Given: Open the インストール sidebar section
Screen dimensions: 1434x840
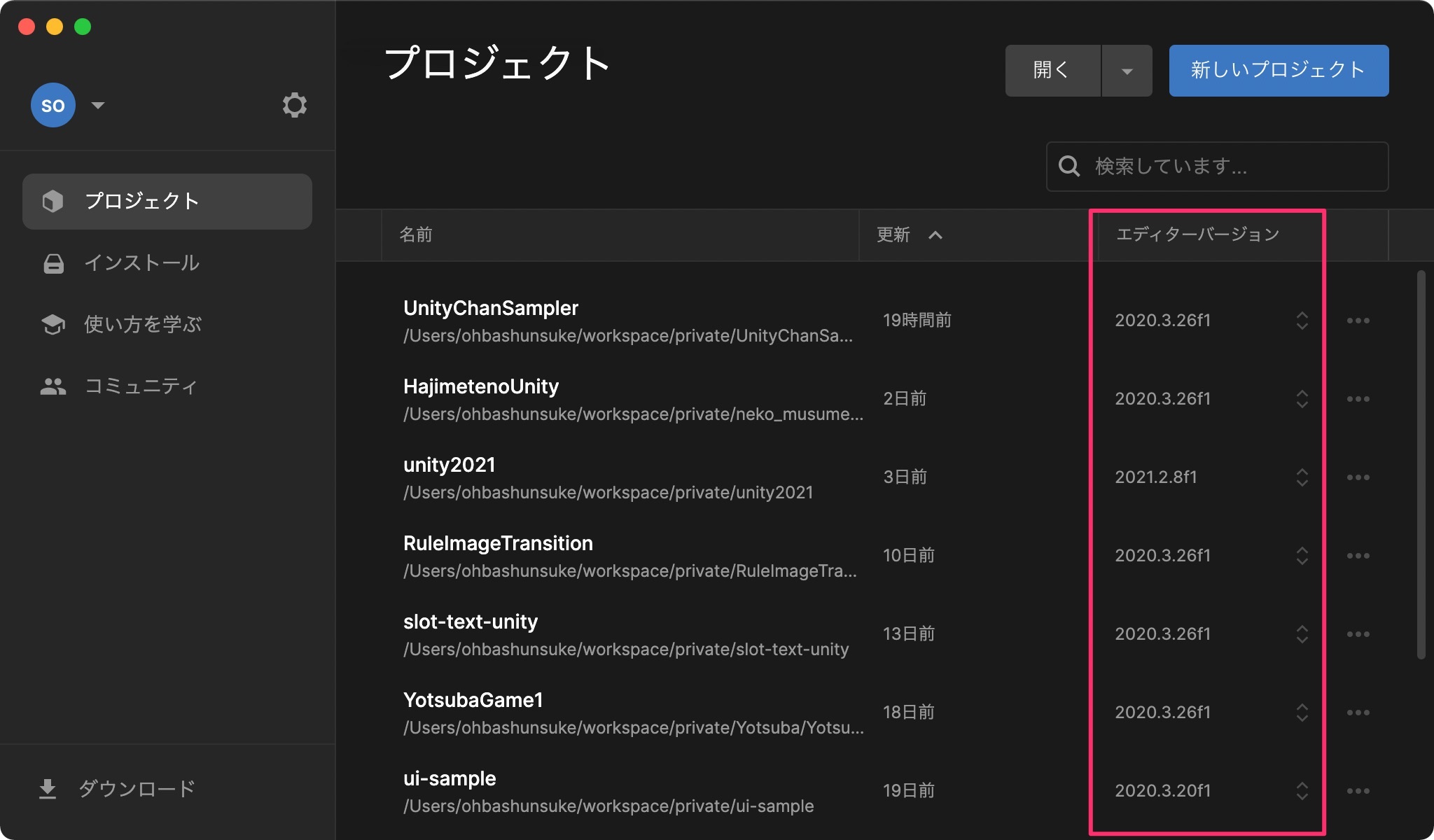Looking at the screenshot, I should pos(167,263).
